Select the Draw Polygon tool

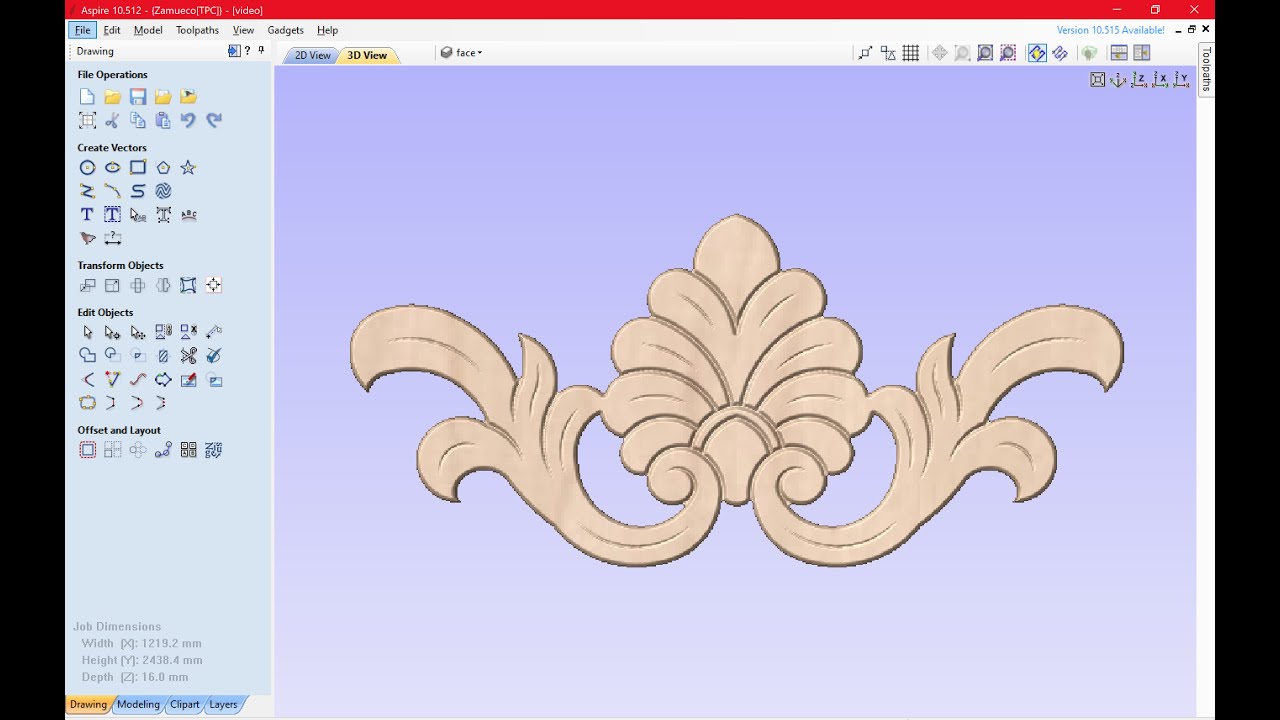(x=163, y=168)
